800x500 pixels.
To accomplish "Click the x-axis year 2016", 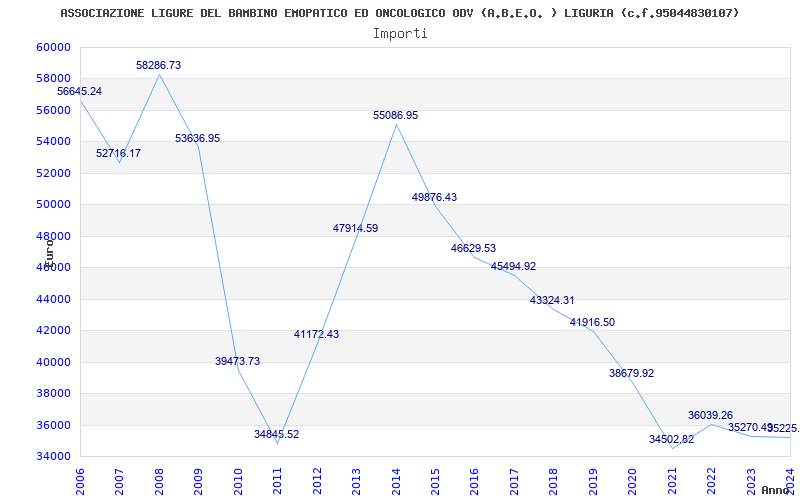I will [x=474, y=482].
